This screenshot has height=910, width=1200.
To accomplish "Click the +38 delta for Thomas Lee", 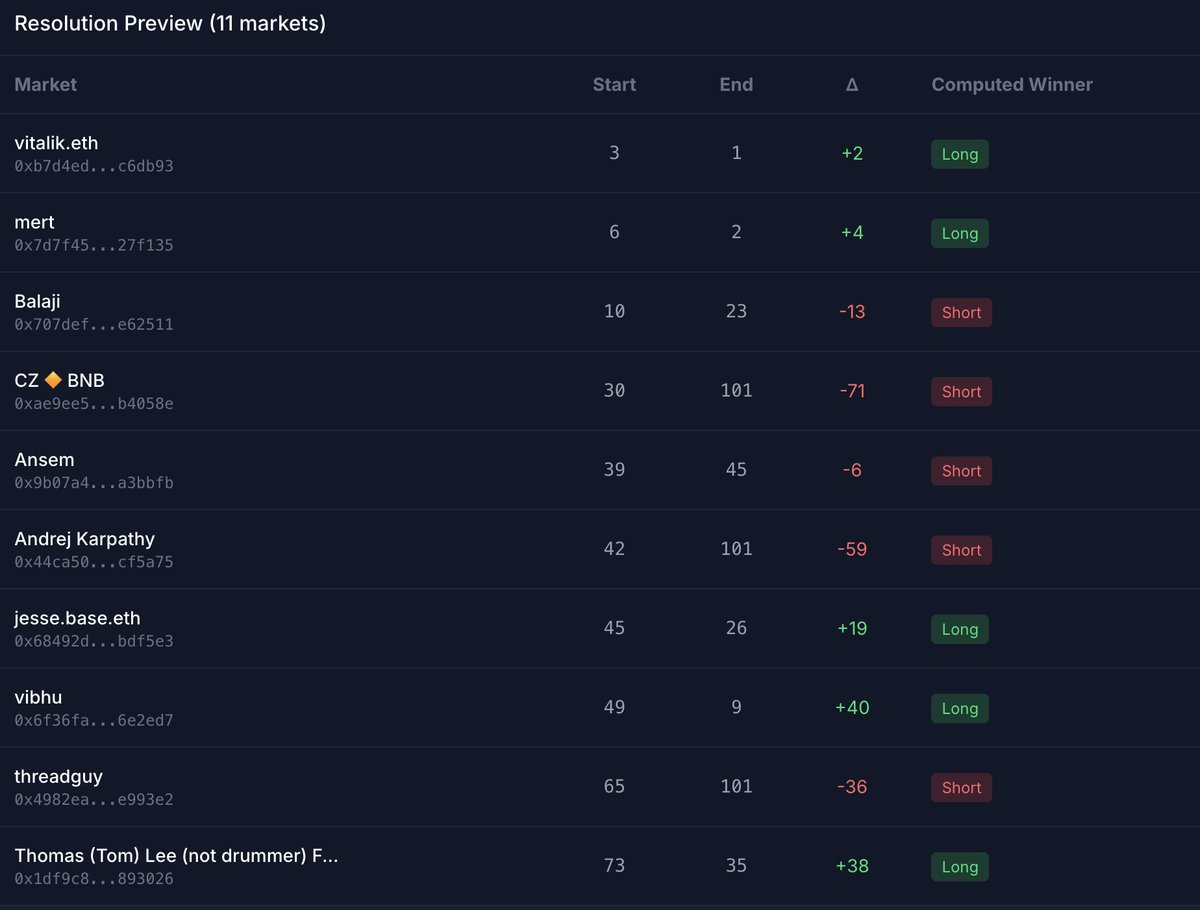I will pos(852,866).
